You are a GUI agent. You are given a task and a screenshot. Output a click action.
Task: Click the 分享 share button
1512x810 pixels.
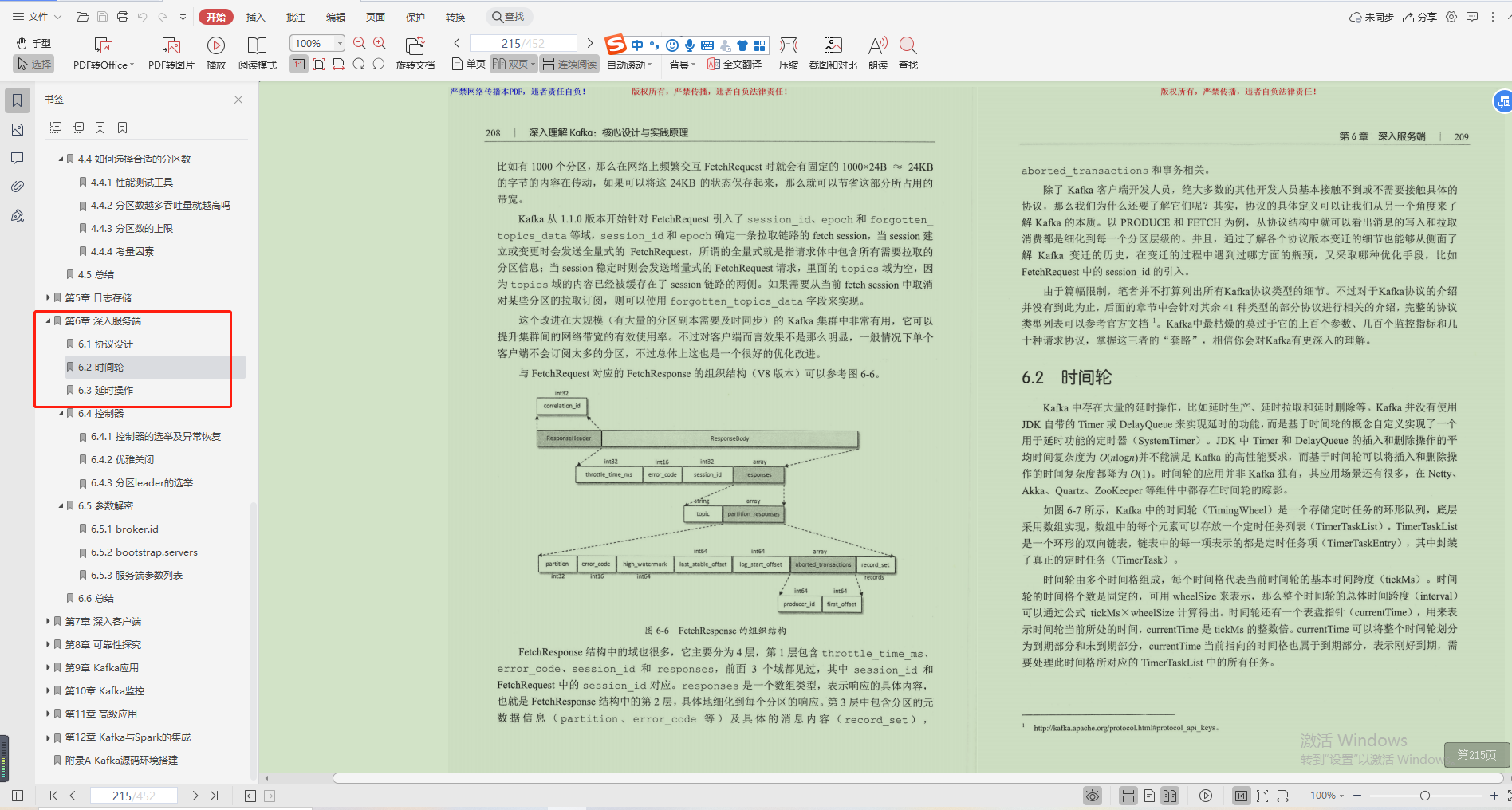(x=1419, y=17)
